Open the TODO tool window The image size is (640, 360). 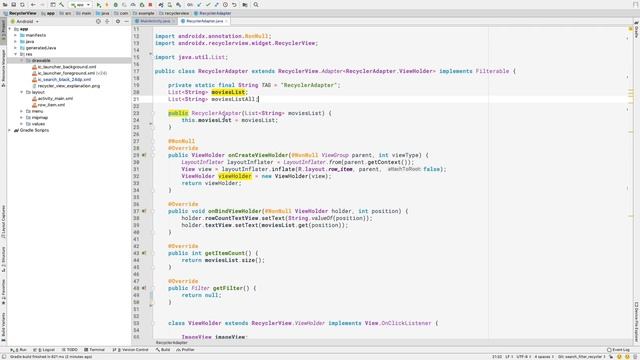[x=70, y=350]
